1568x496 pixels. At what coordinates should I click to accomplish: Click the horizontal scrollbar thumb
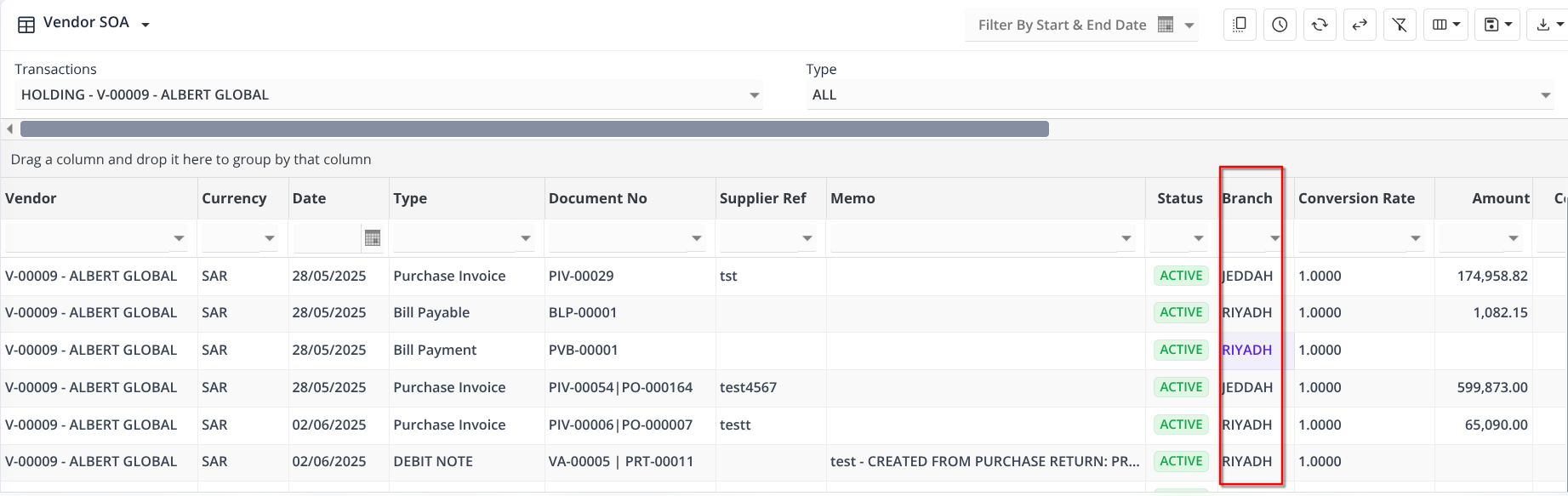(534, 129)
